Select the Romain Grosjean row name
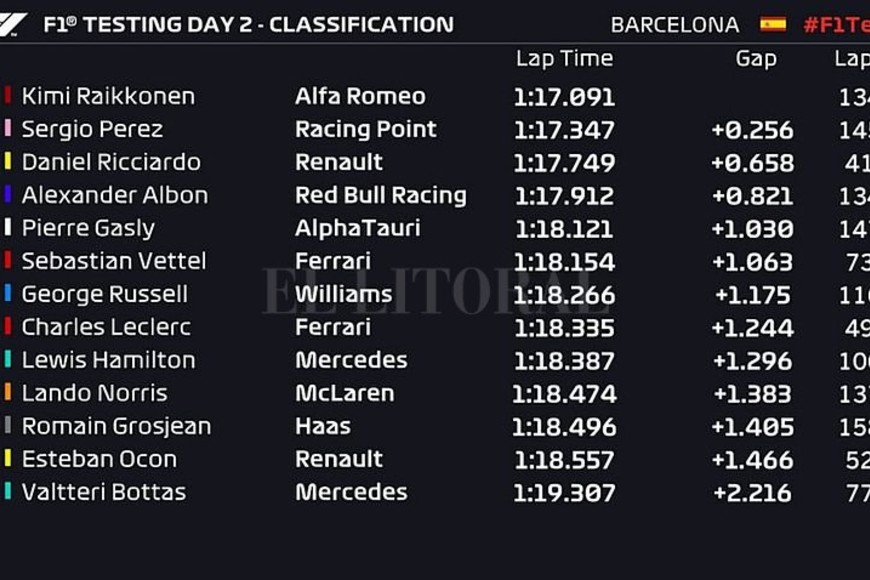The width and height of the screenshot is (870, 580). [x=116, y=426]
